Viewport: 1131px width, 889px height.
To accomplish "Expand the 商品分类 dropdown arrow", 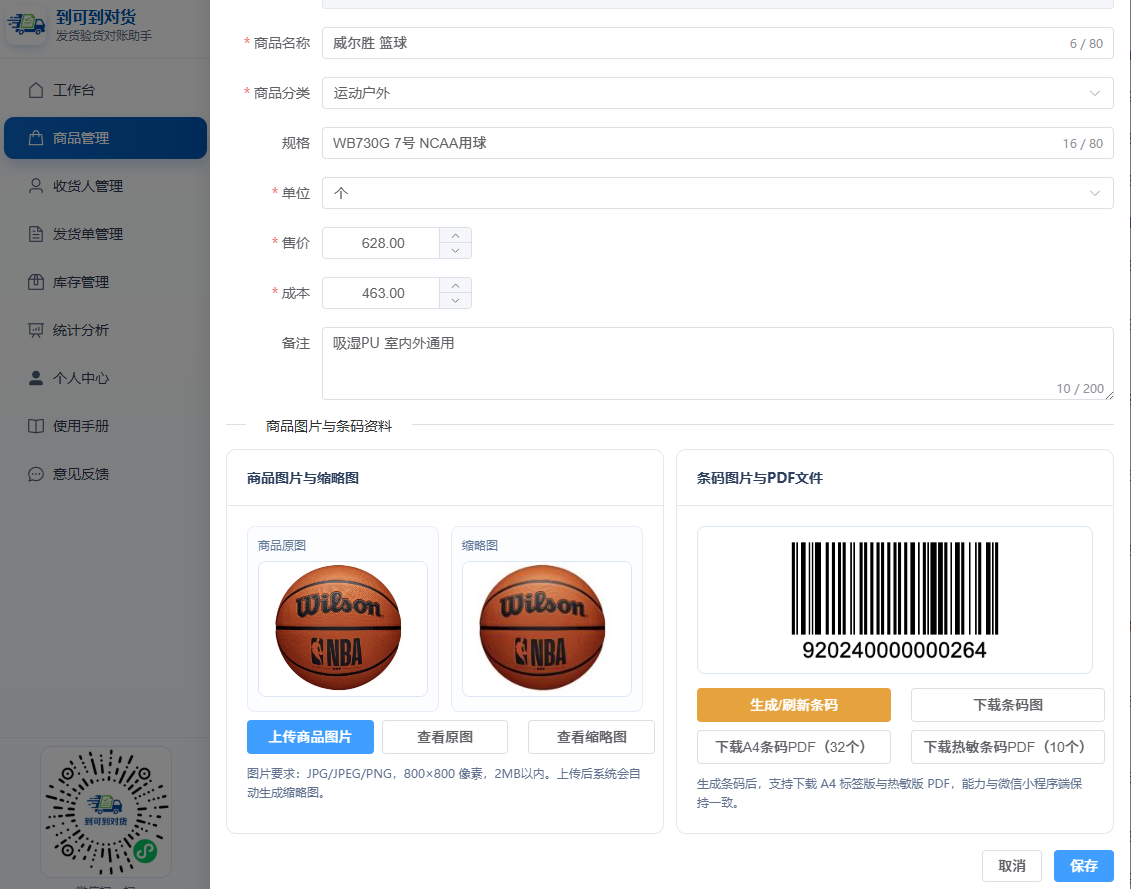I will click(x=1094, y=93).
